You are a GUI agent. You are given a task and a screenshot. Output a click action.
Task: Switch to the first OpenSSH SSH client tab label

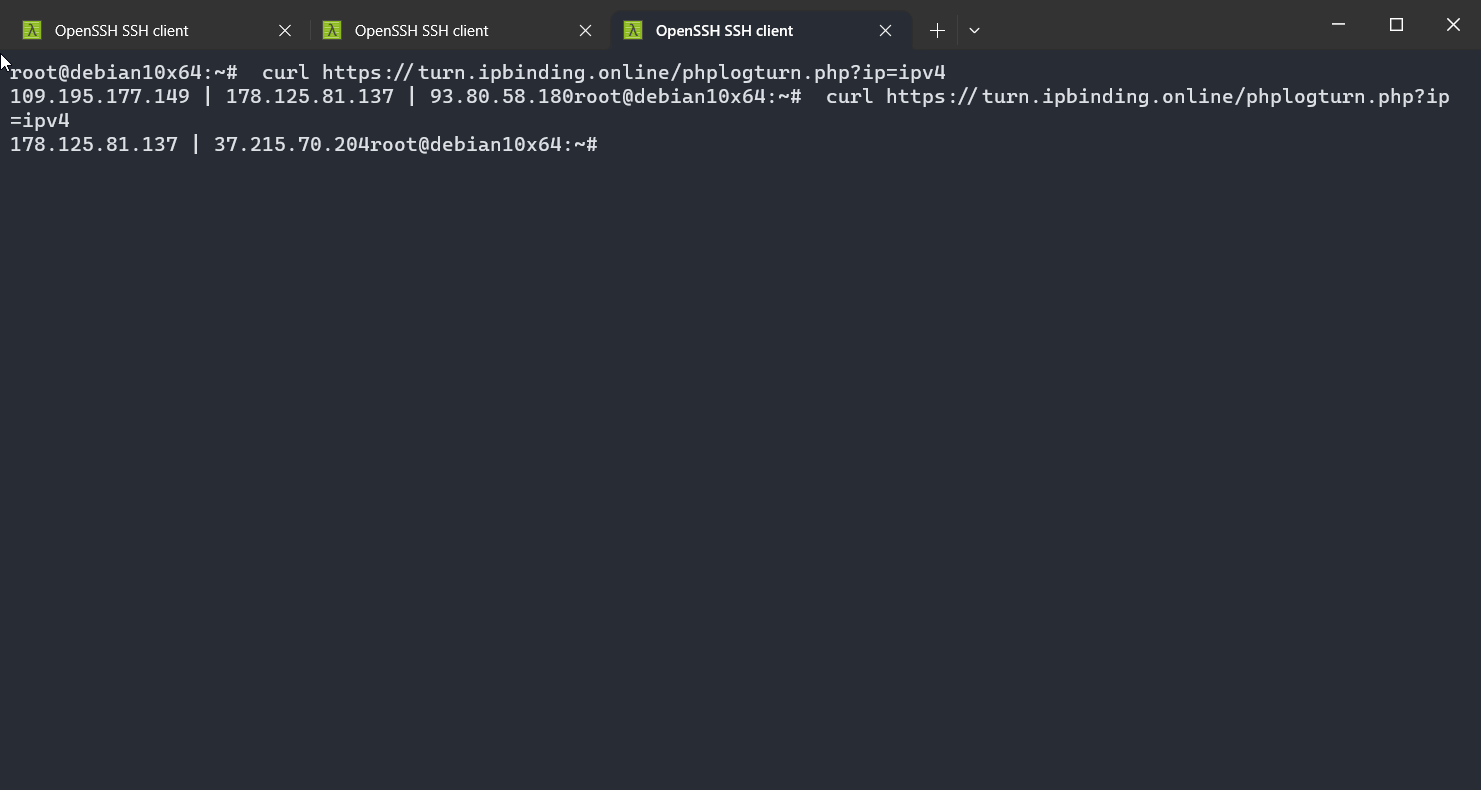pos(121,31)
